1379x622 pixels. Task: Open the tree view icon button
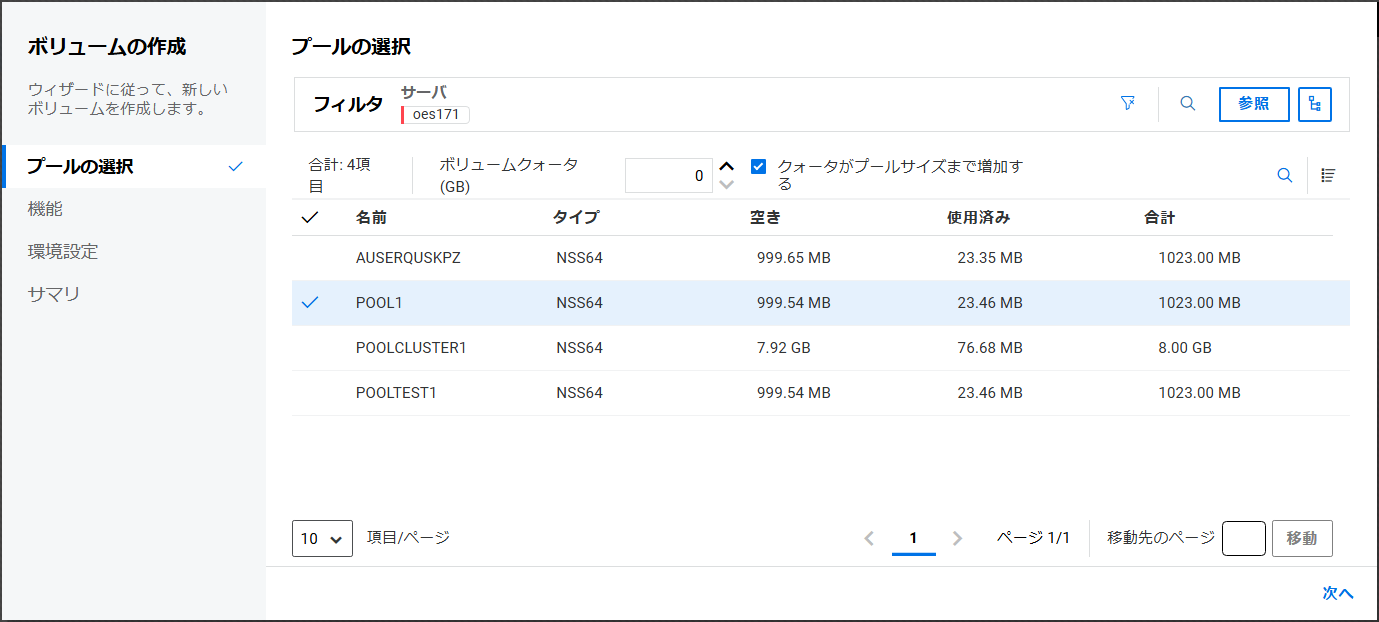(1314, 104)
